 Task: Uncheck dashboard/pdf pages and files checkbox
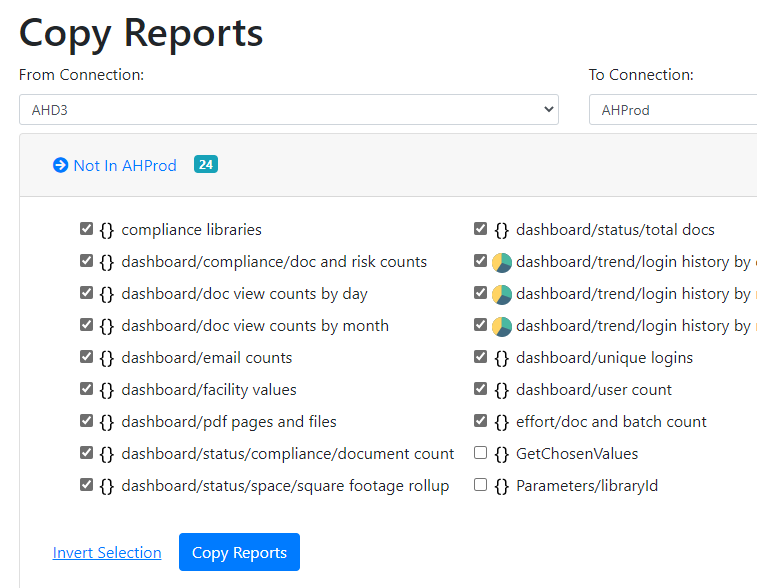pyautogui.click(x=86, y=421)
